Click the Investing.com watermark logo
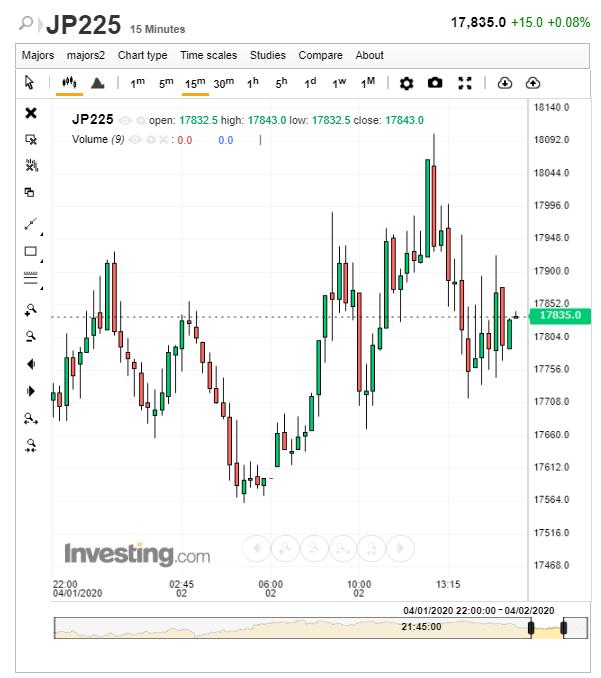Screen dimensions: 601x678 point(137,553)
